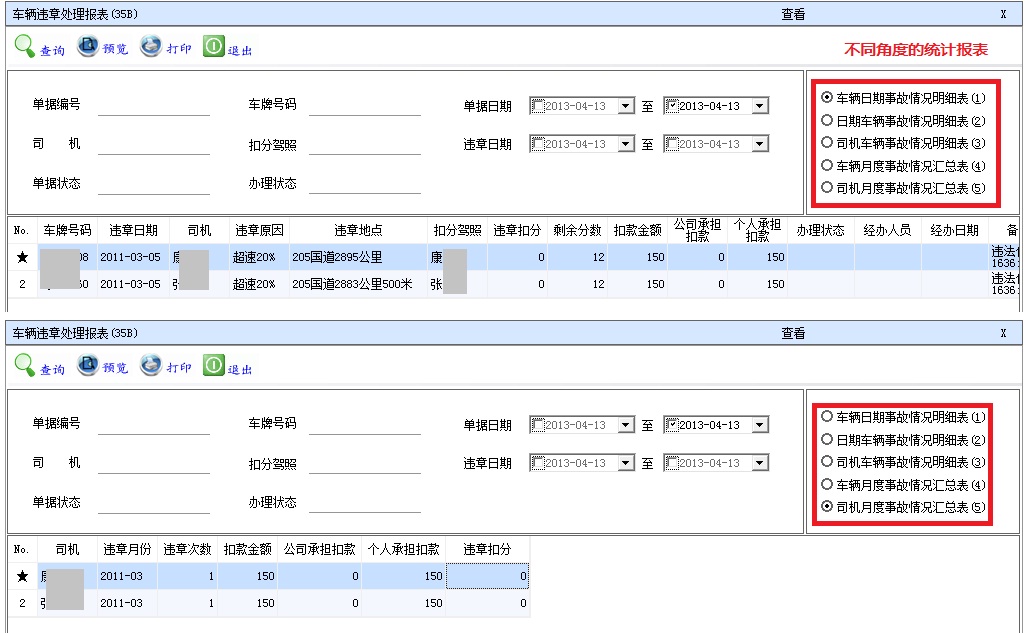Viewport: 1027px width, 633px height.
Task: Select 司机车辆事故情况明细表 radio in upper window
Action: [x=827, y=143]
